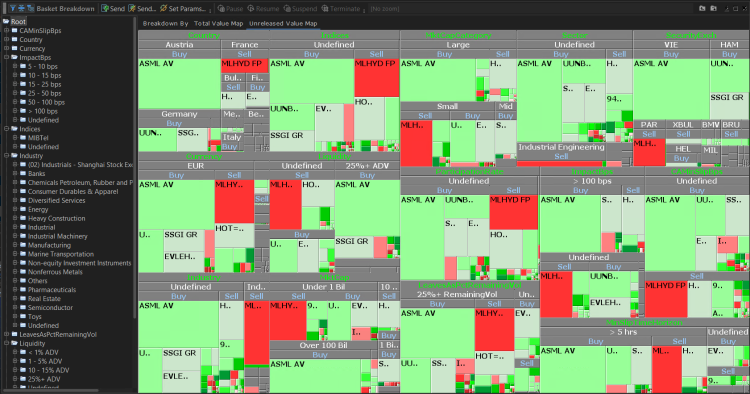
Task: Click red MLHYD FP cell under France Sell
Action: pyautogui.click(x=245, y=66)
